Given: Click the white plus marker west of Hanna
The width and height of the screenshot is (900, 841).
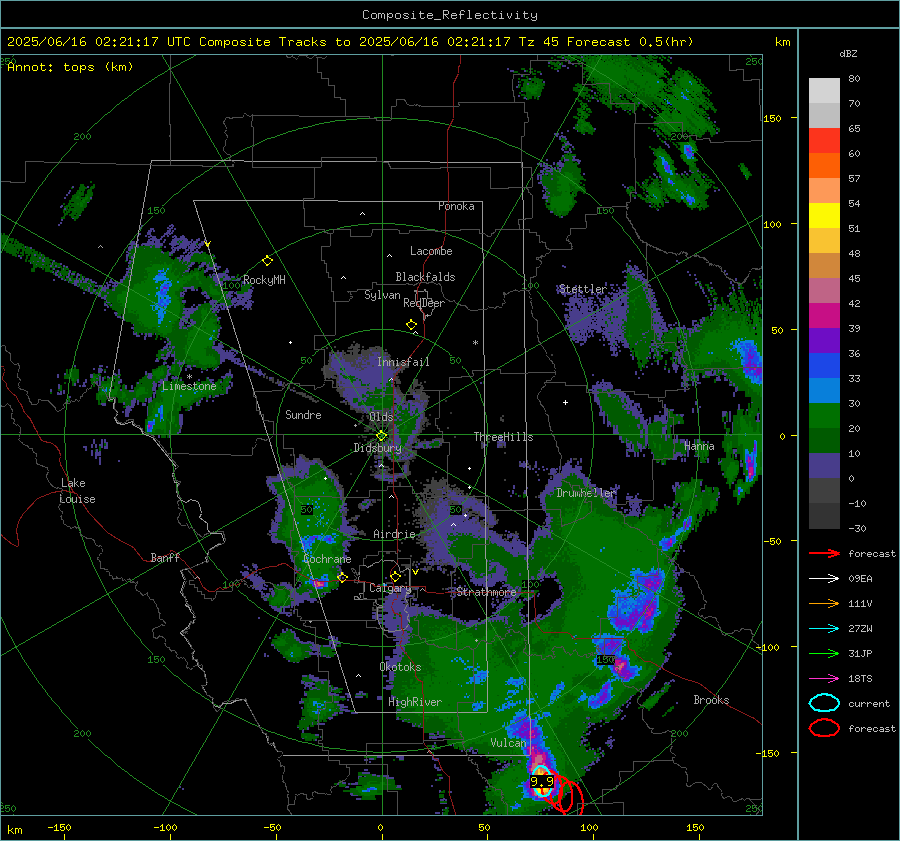Looking at the screenshot, I should point(565,402).
